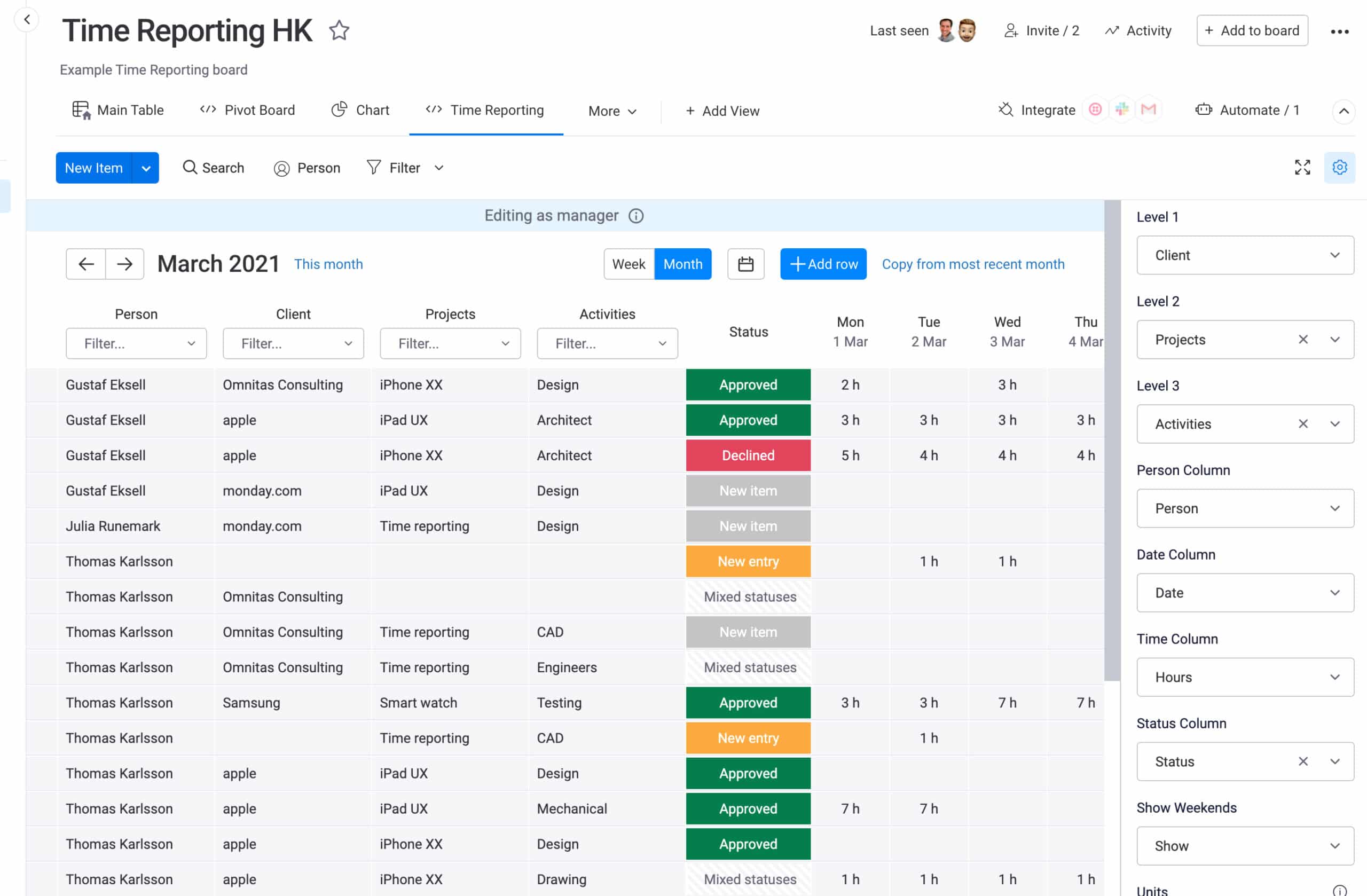Switch to Month view
Viewport: 1367px width, 896px height.
pos(682,264)
